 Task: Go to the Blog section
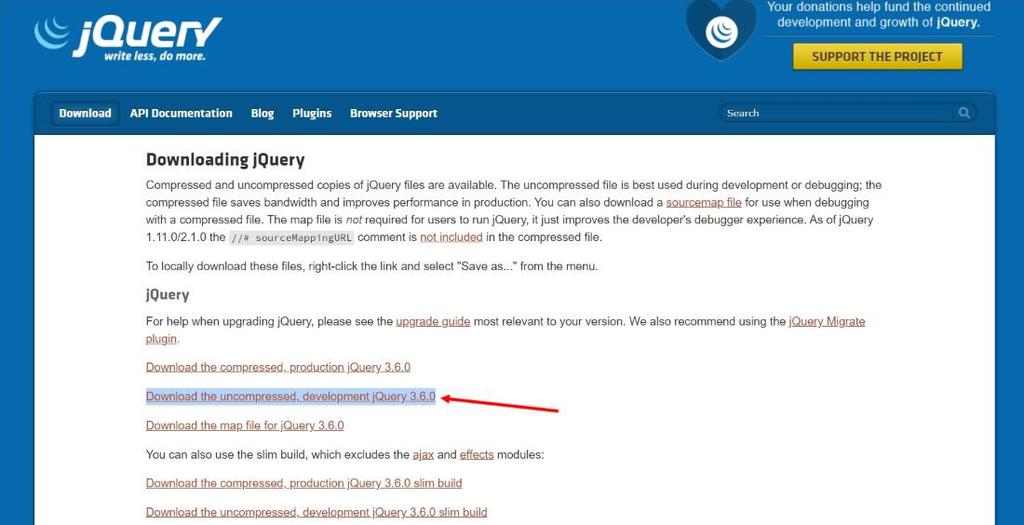(x=262, y=113)
